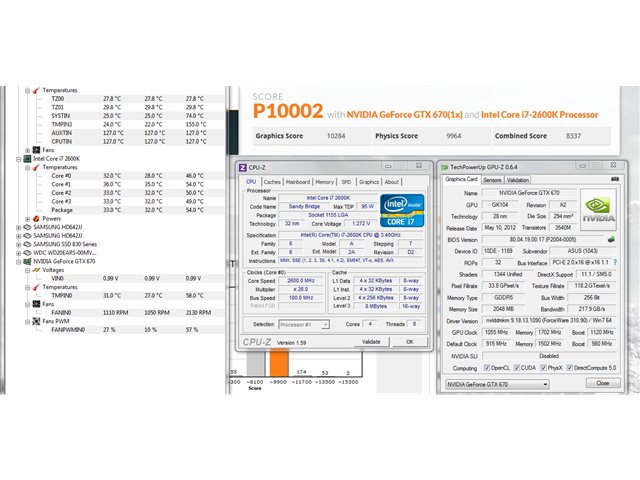Click the Intel Core i7 2600K chip icon
640x480 pixels.
(27, 159)
